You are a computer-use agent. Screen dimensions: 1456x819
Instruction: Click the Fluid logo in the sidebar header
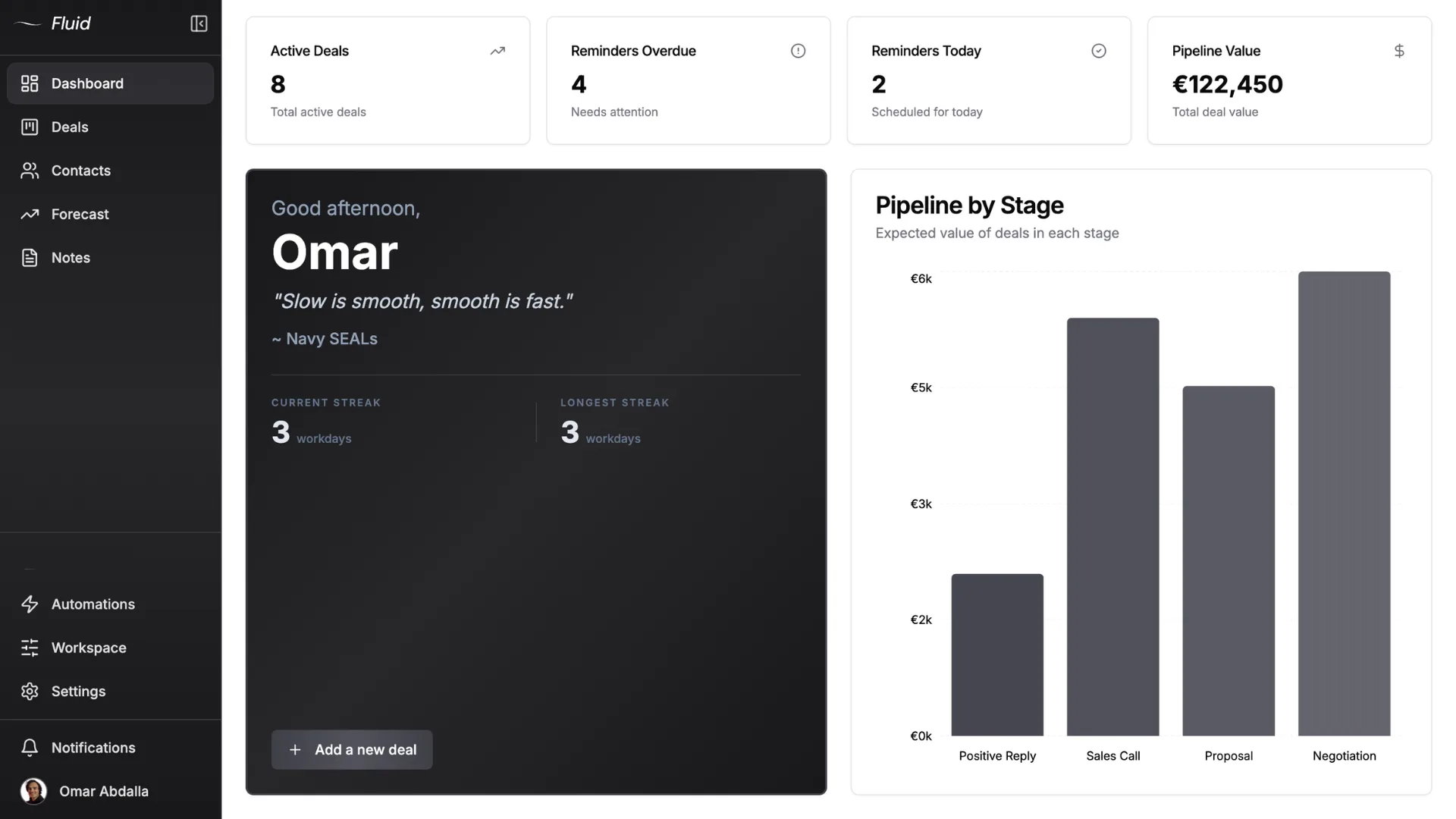pos(52,24)
